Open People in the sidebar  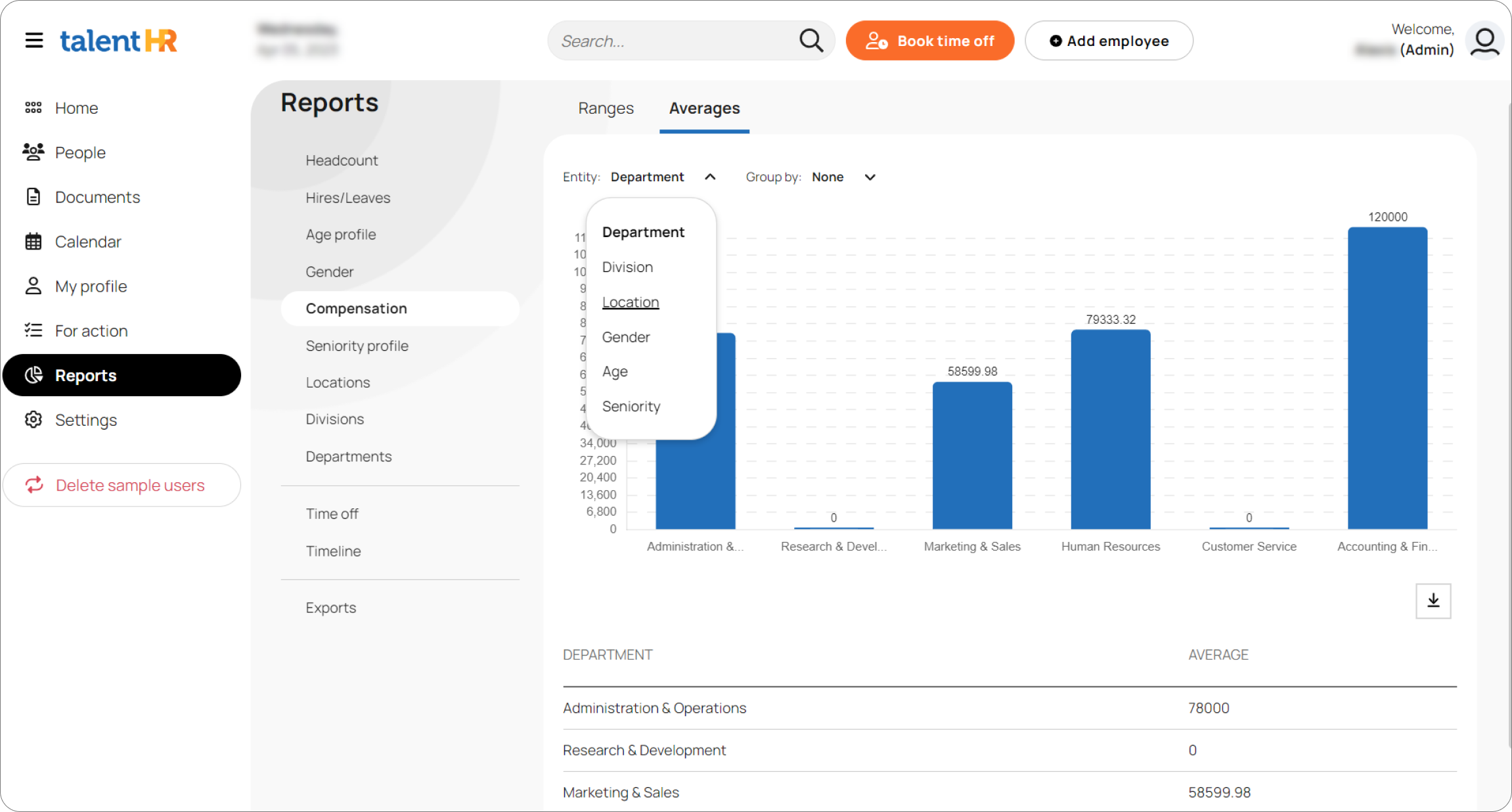(80, 152)
